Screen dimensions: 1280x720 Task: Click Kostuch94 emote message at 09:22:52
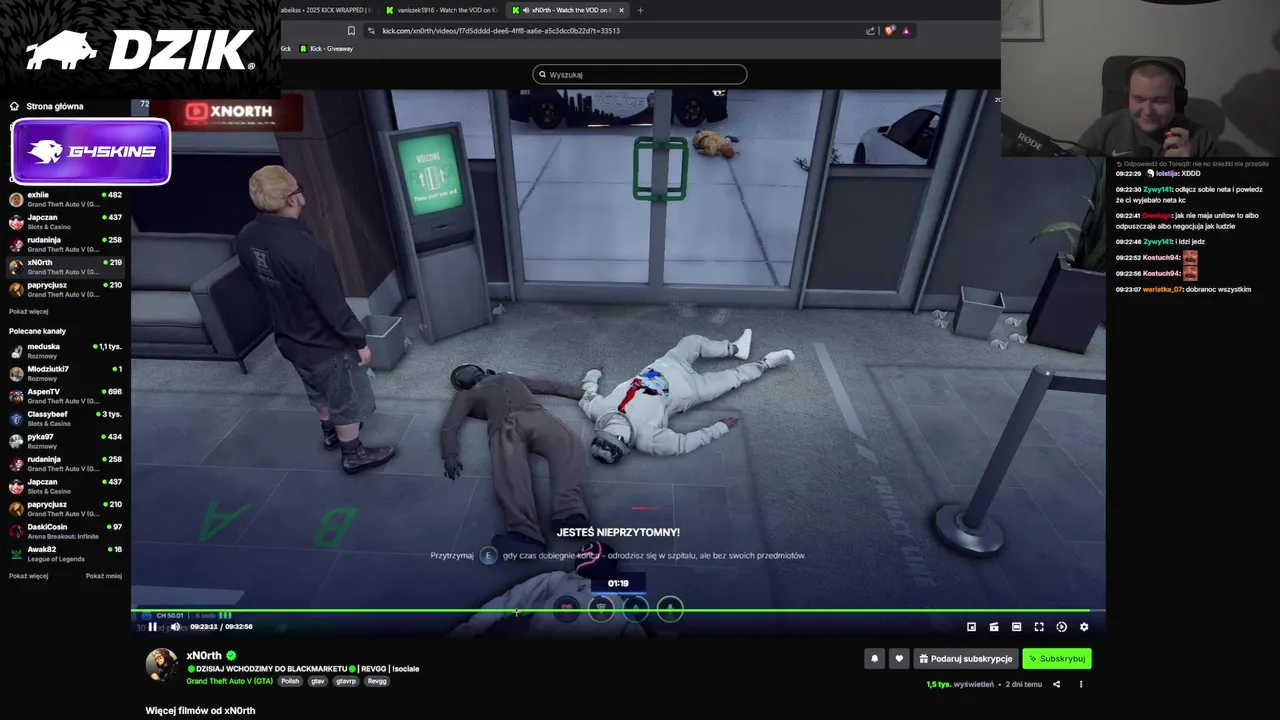1157,258
